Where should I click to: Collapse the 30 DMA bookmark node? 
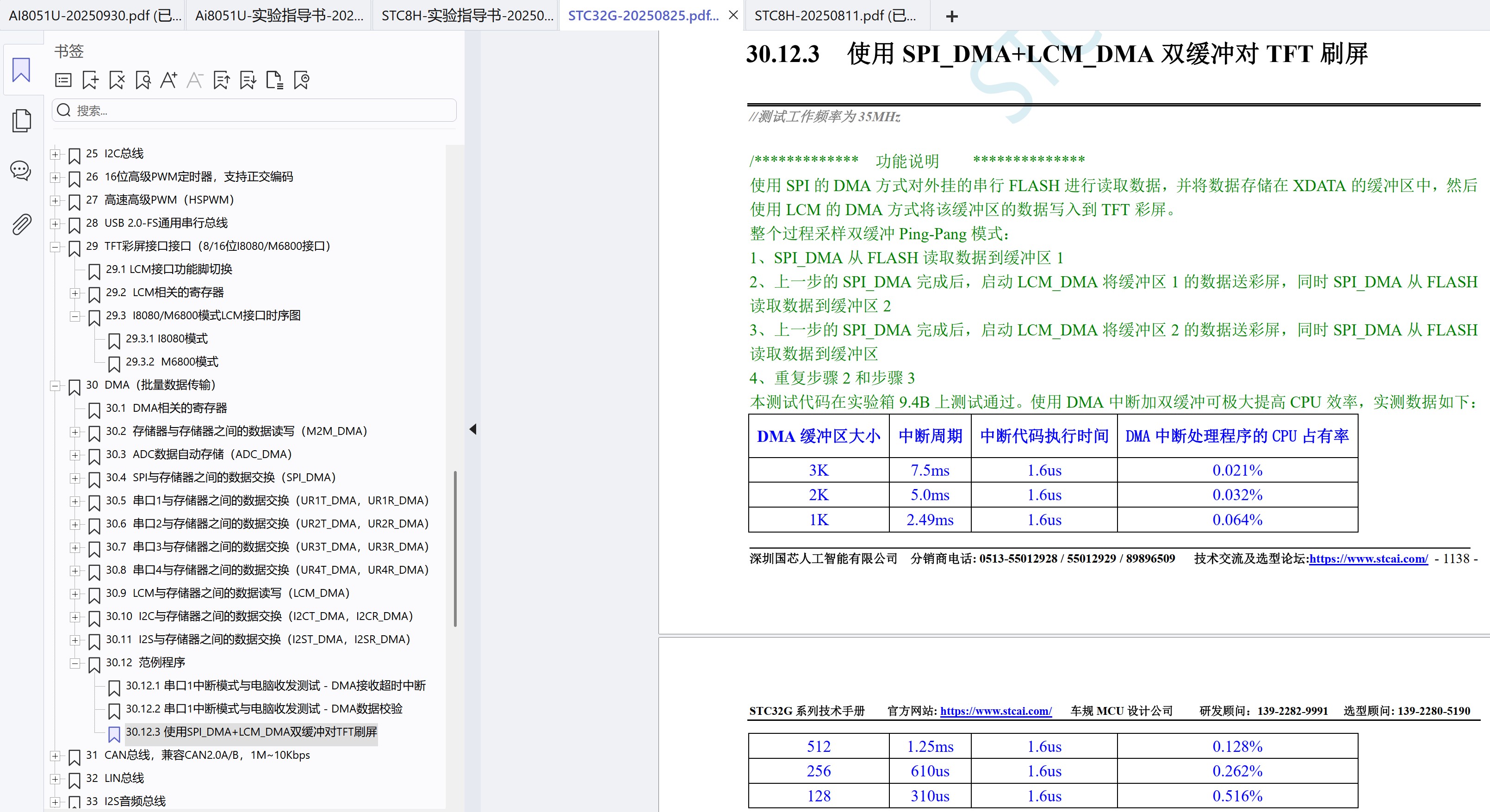click(55, 386)
